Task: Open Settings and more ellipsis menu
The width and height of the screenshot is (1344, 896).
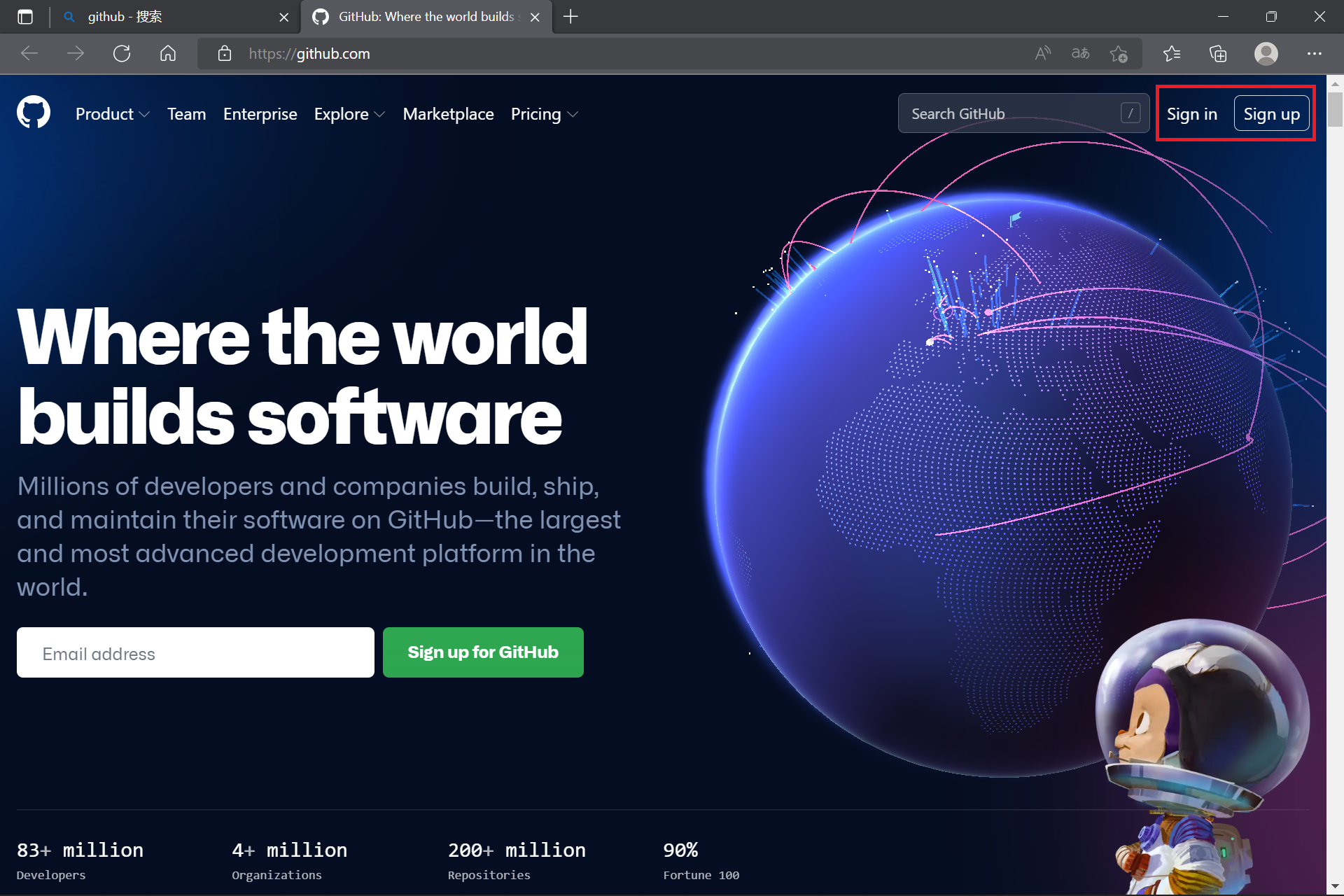Action: click(x=1314, y=54)
